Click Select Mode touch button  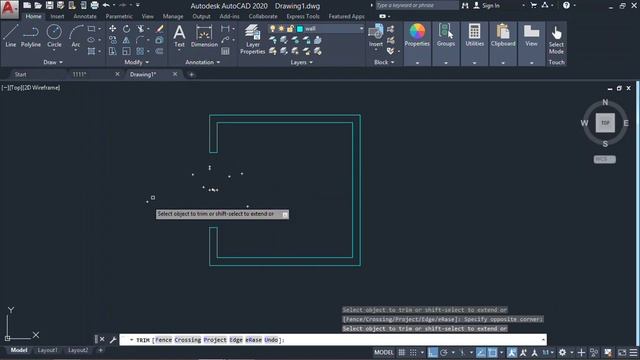(x=556, y=40)
